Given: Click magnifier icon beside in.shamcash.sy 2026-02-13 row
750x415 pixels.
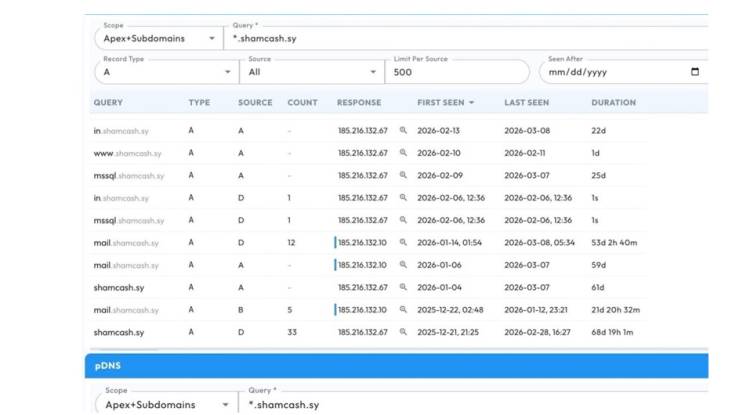Looking at the screenshot, I should pyautogui.click(x=404, y=131).
